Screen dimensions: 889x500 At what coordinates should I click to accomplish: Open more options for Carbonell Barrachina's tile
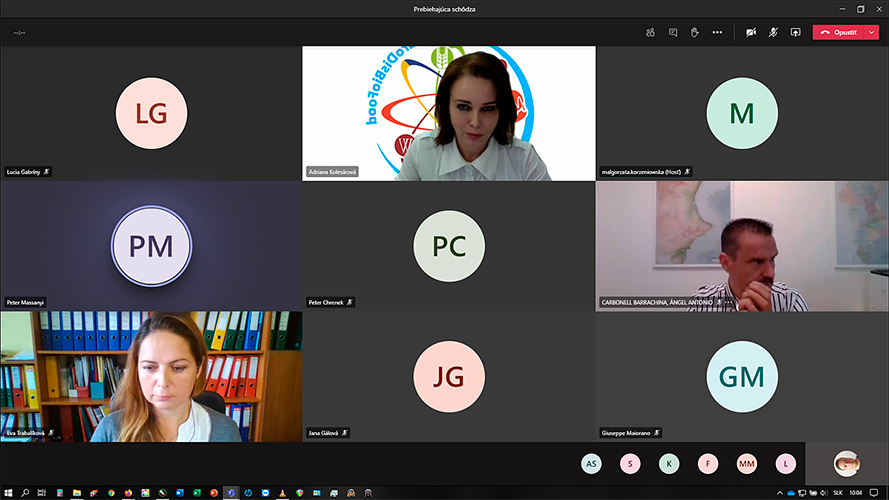tap(729, 302)
